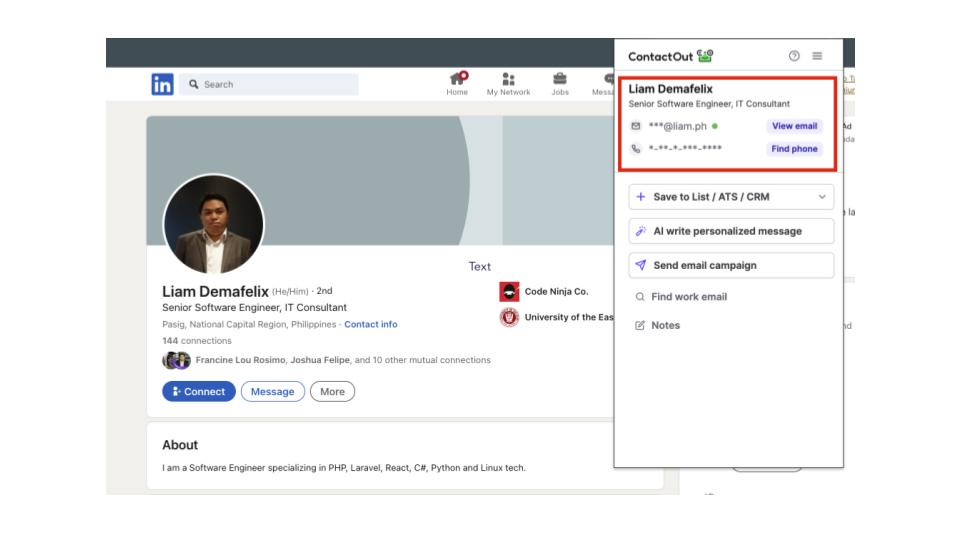Click Find phone button
Viewport: 960px width, 540px height.
pos(794,149)
